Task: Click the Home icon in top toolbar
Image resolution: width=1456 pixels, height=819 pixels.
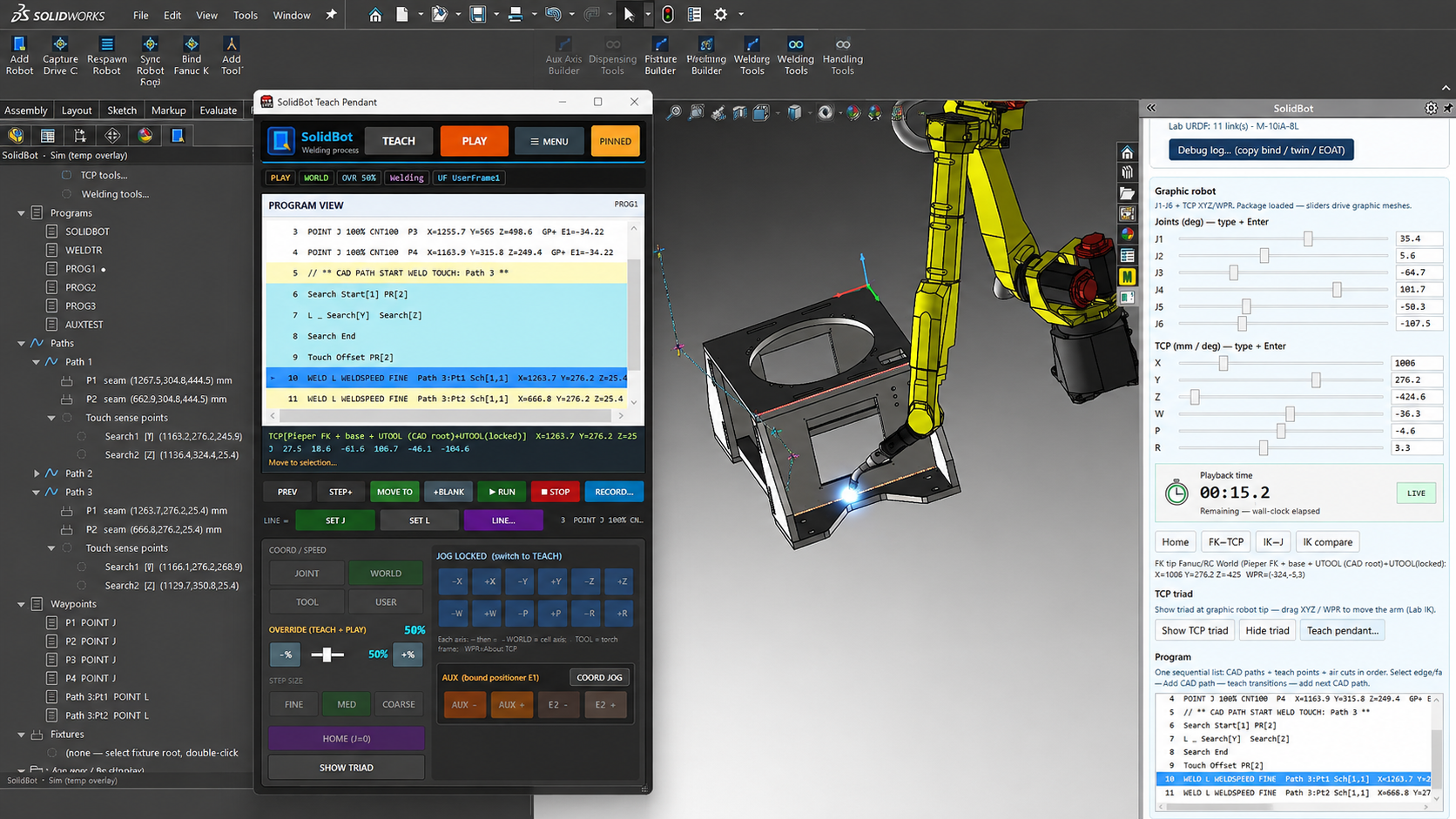Action: click(x=375, y=15)
